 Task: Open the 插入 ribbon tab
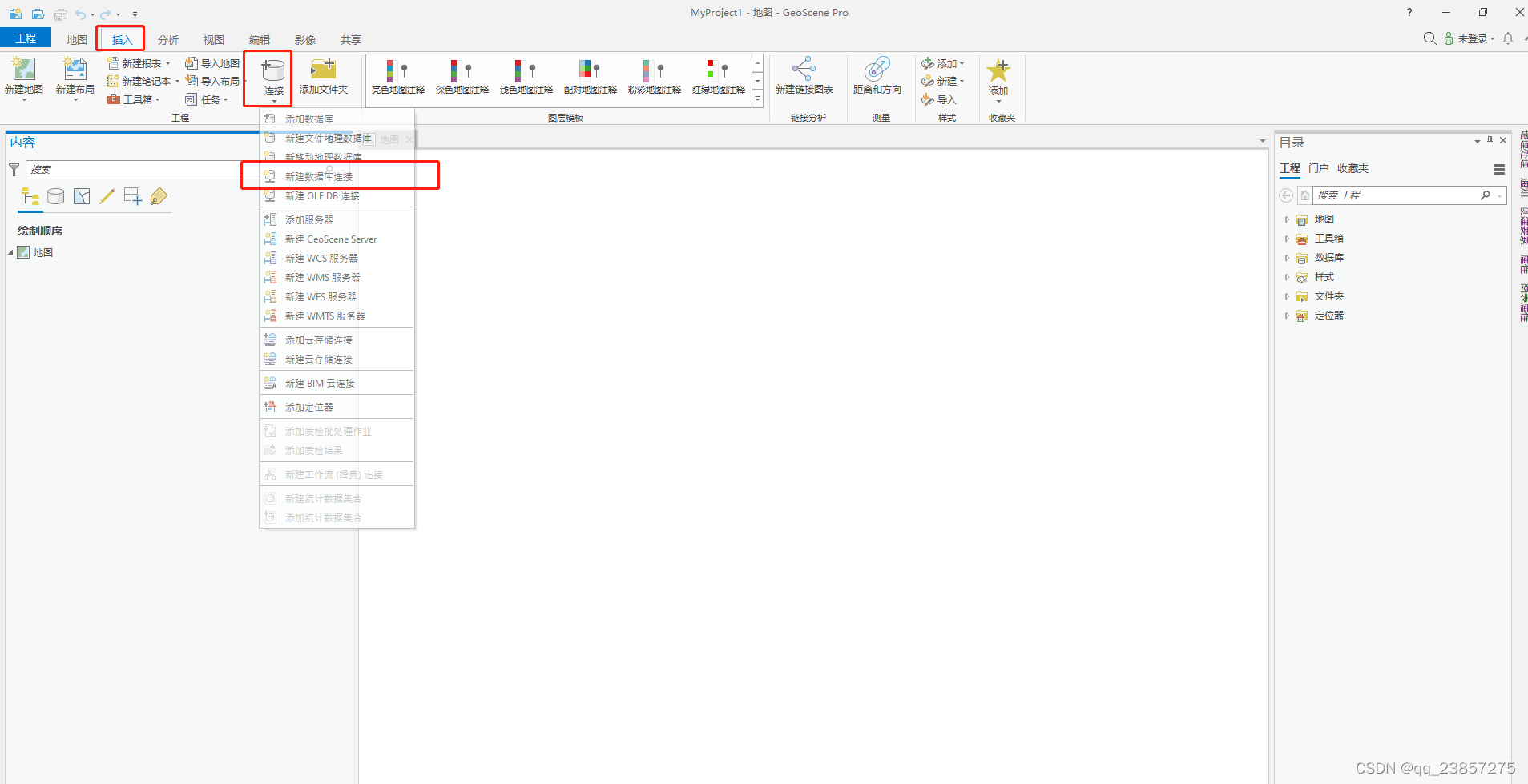tap(122, 39)
